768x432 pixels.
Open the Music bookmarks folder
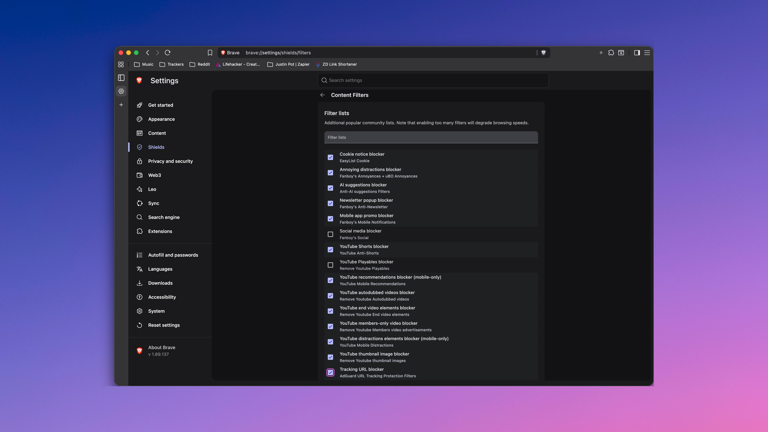click(144, 64)
